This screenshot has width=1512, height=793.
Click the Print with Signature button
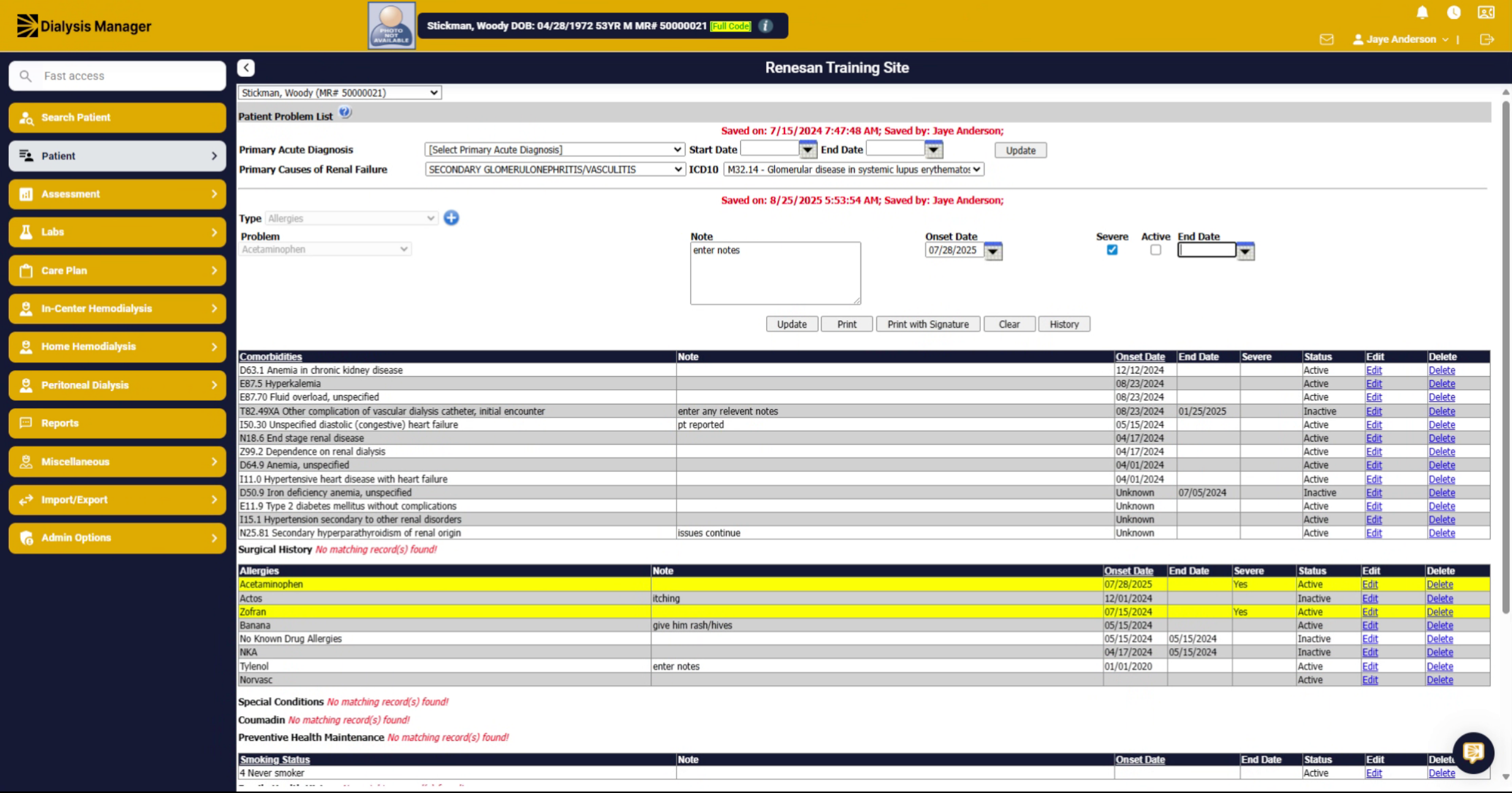[928, 324]
